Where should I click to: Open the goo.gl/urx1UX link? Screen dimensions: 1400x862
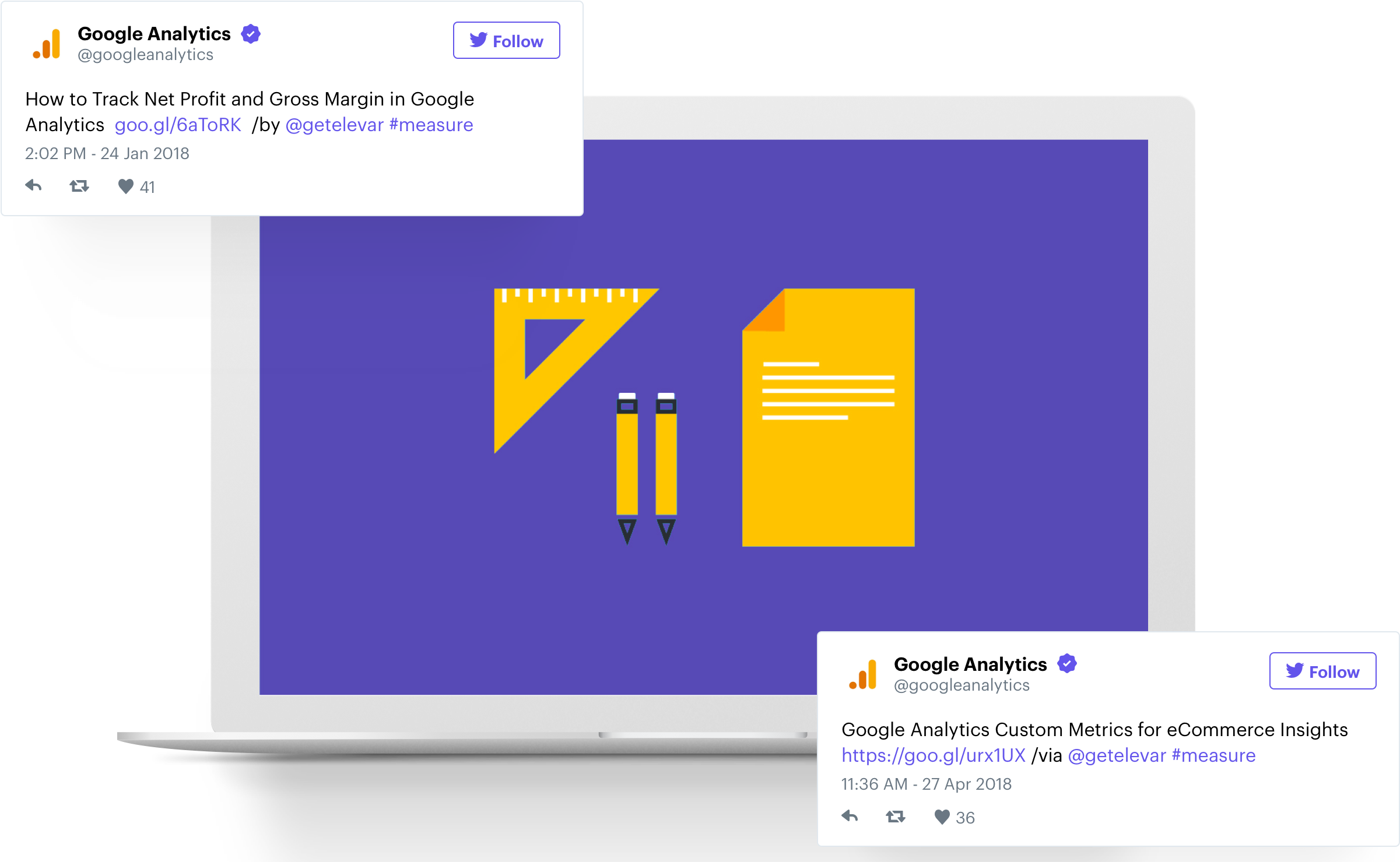coord(932,755)
